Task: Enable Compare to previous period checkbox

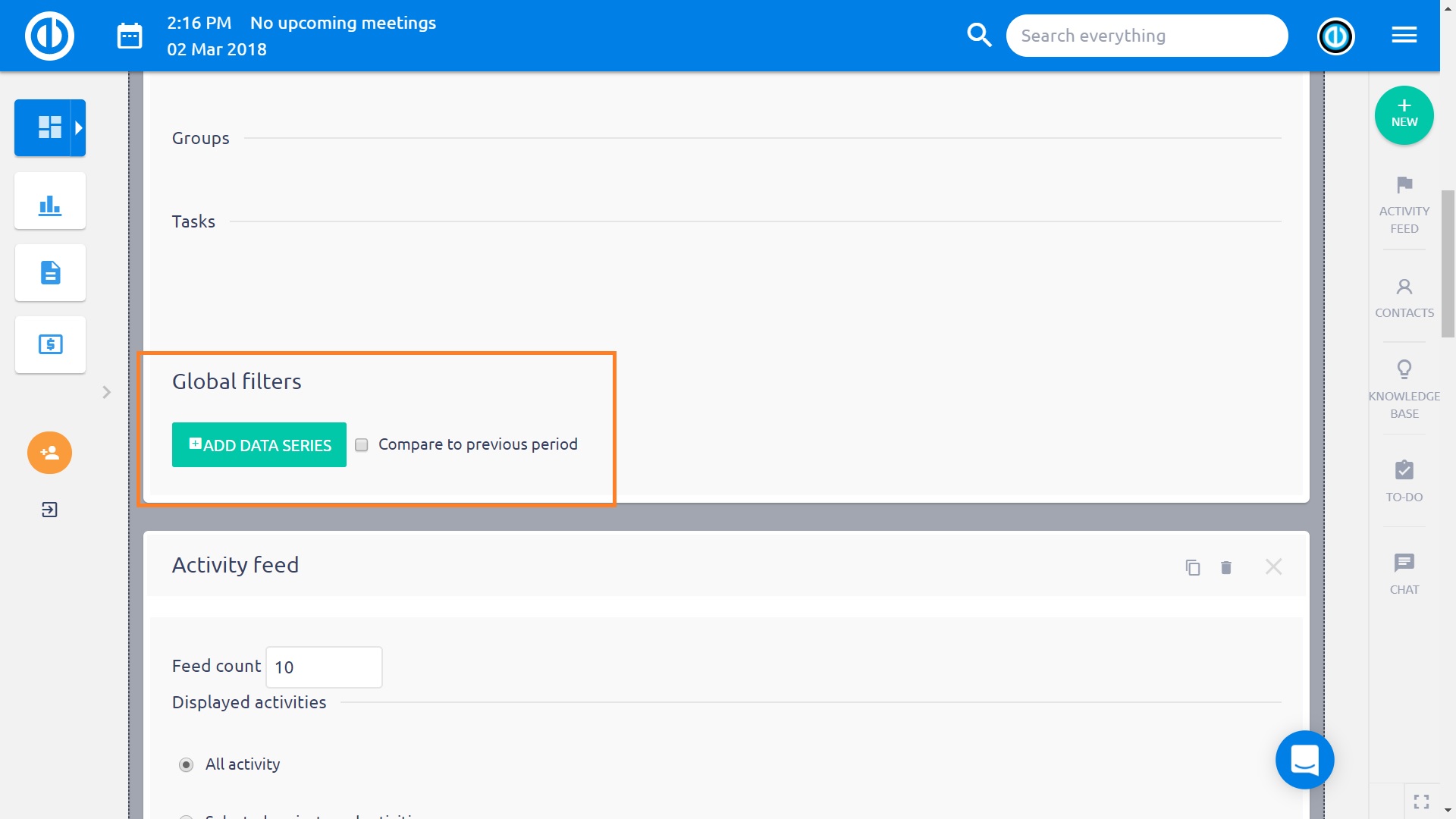Action: (362, 445)
